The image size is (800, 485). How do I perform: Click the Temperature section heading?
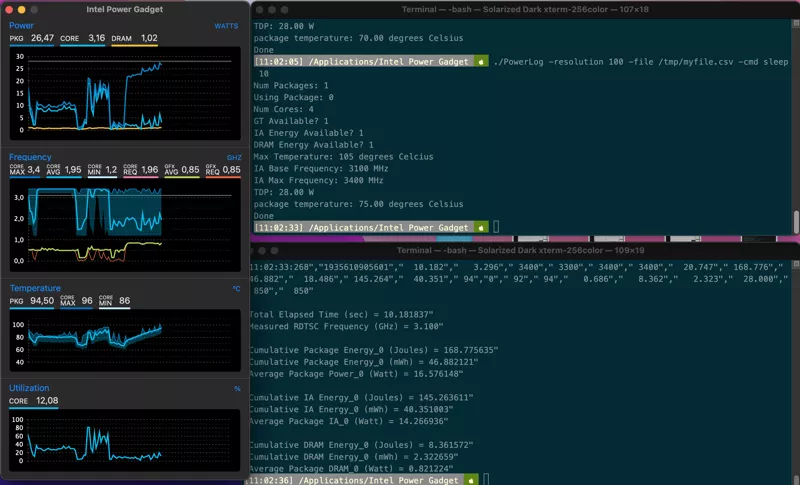(35, 288)
